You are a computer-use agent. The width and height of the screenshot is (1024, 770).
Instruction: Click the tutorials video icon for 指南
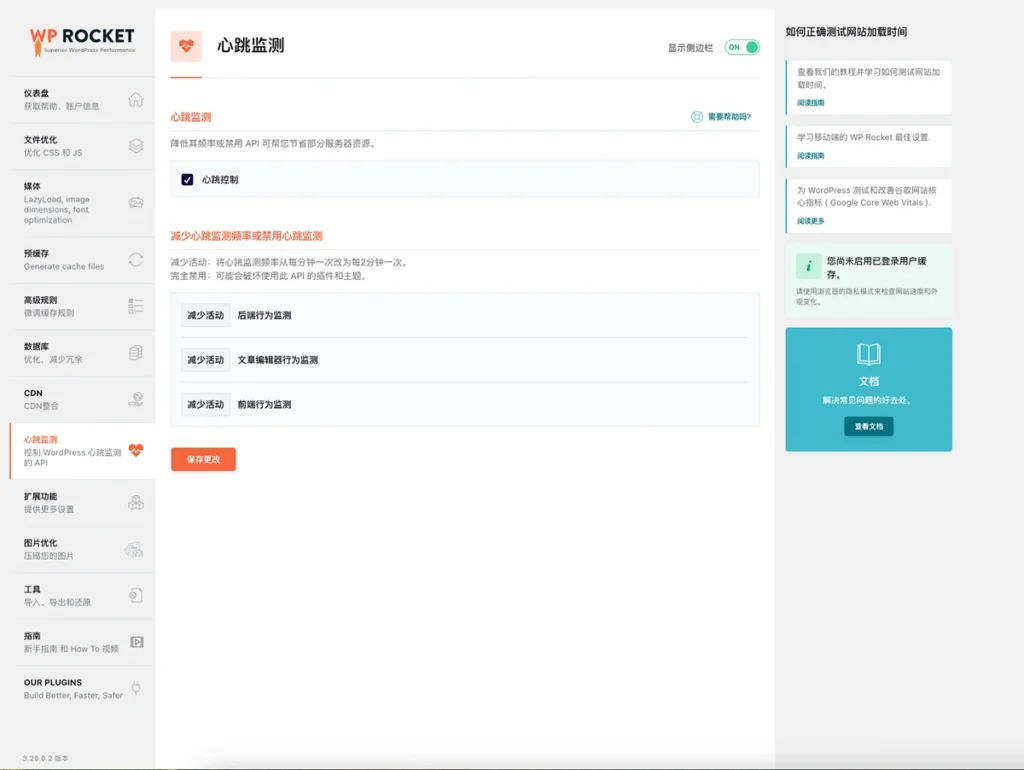(136, 642)
